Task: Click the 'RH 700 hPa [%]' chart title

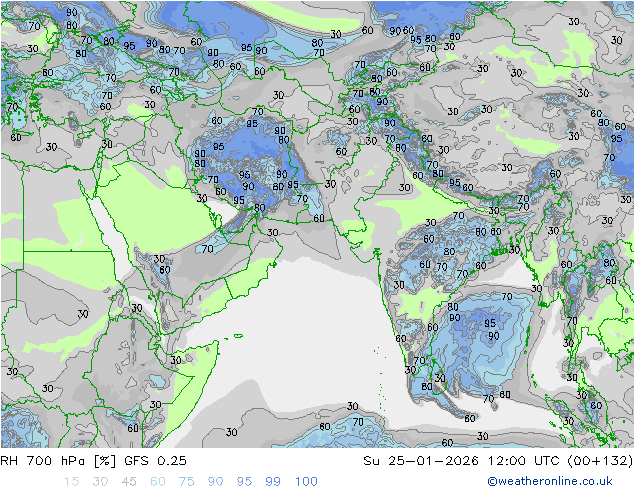Action: [58, 460]
